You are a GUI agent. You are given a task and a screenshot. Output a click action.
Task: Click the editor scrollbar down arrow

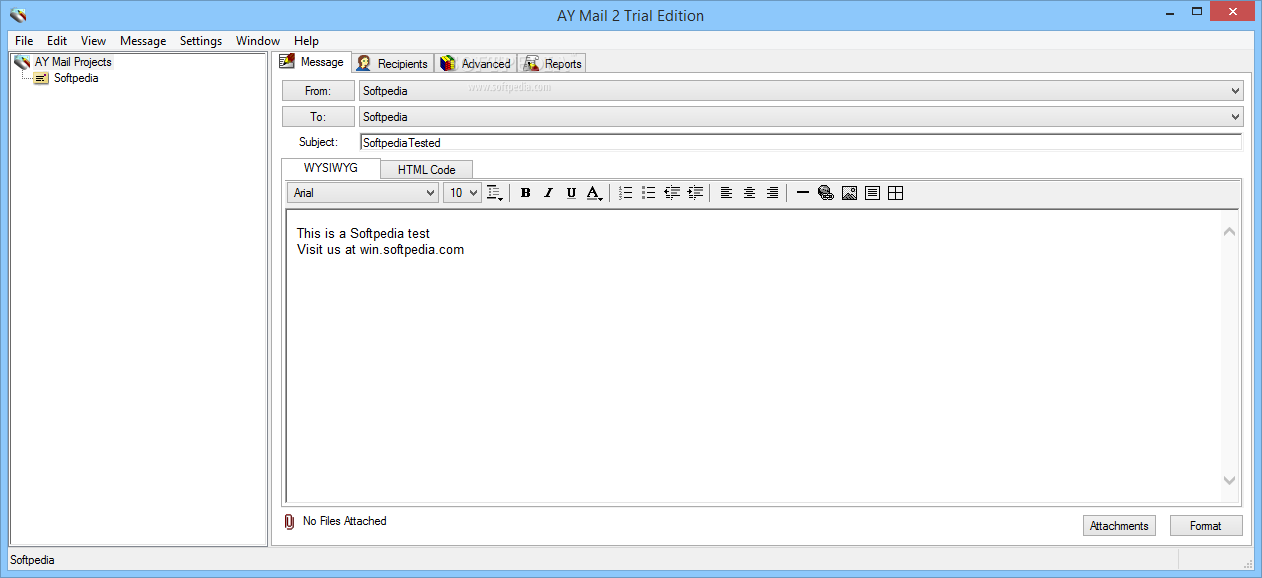click(1229, 481)
